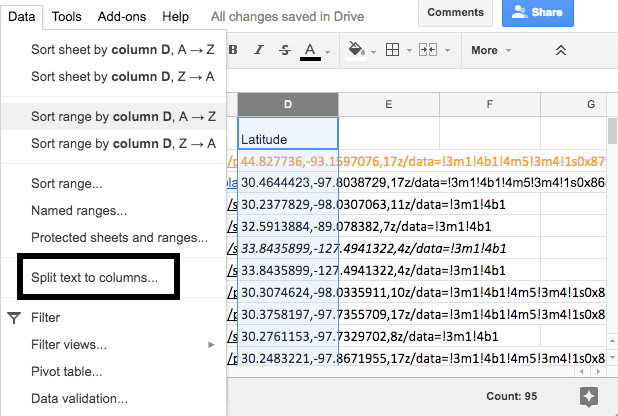Viewport: 618px width, 416px height.
Task: Expand the Filter views submenu
Action: click(x=114, y=345)
